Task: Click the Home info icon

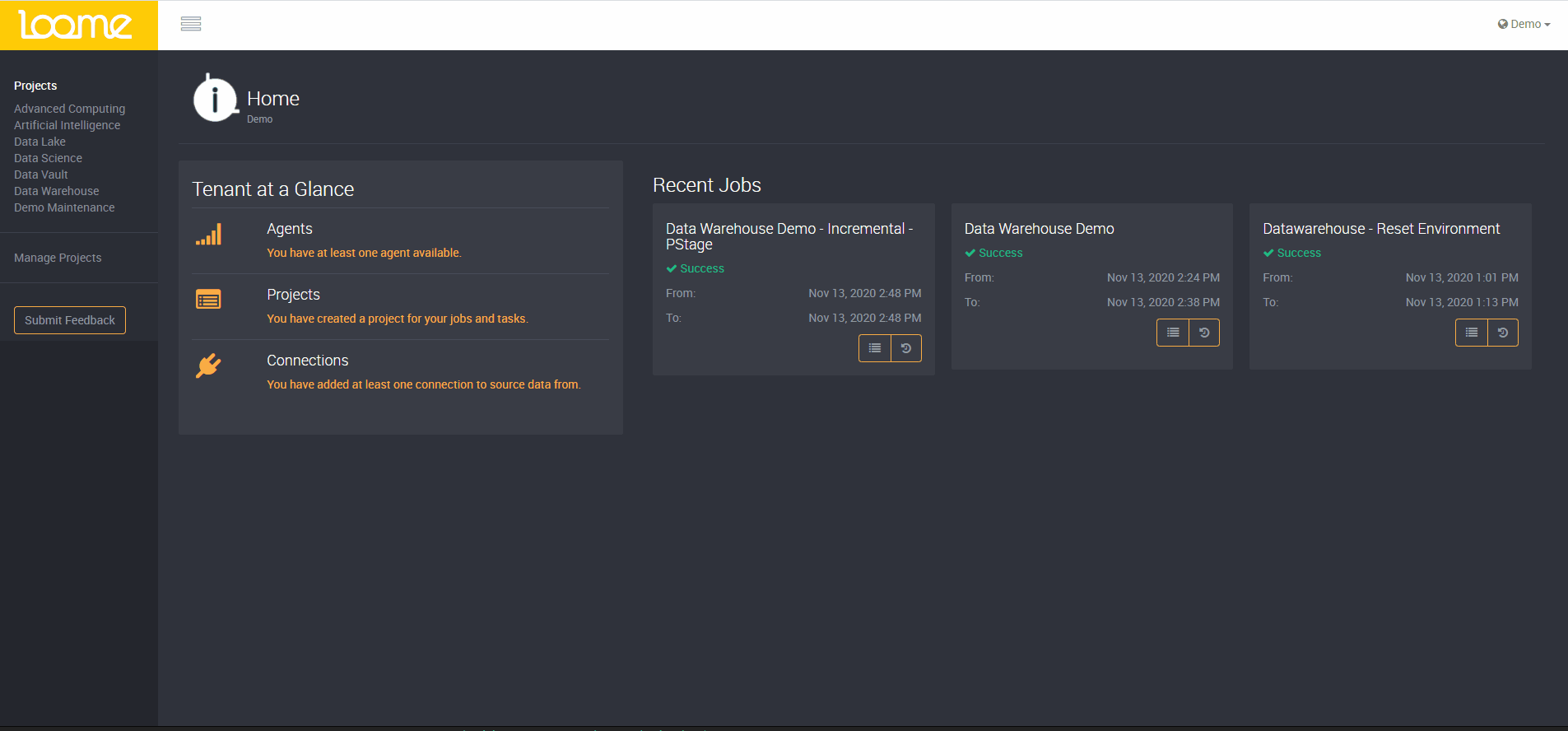Action: pyautogui.click(x=215, y=98)
